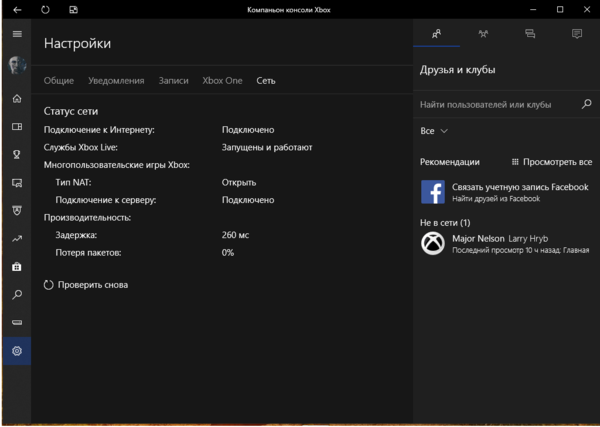Image resolution: width=600 pixels, height=427 pixels.
Task: Open the Xbox One settings tab
Action: (x=222, y=80)
